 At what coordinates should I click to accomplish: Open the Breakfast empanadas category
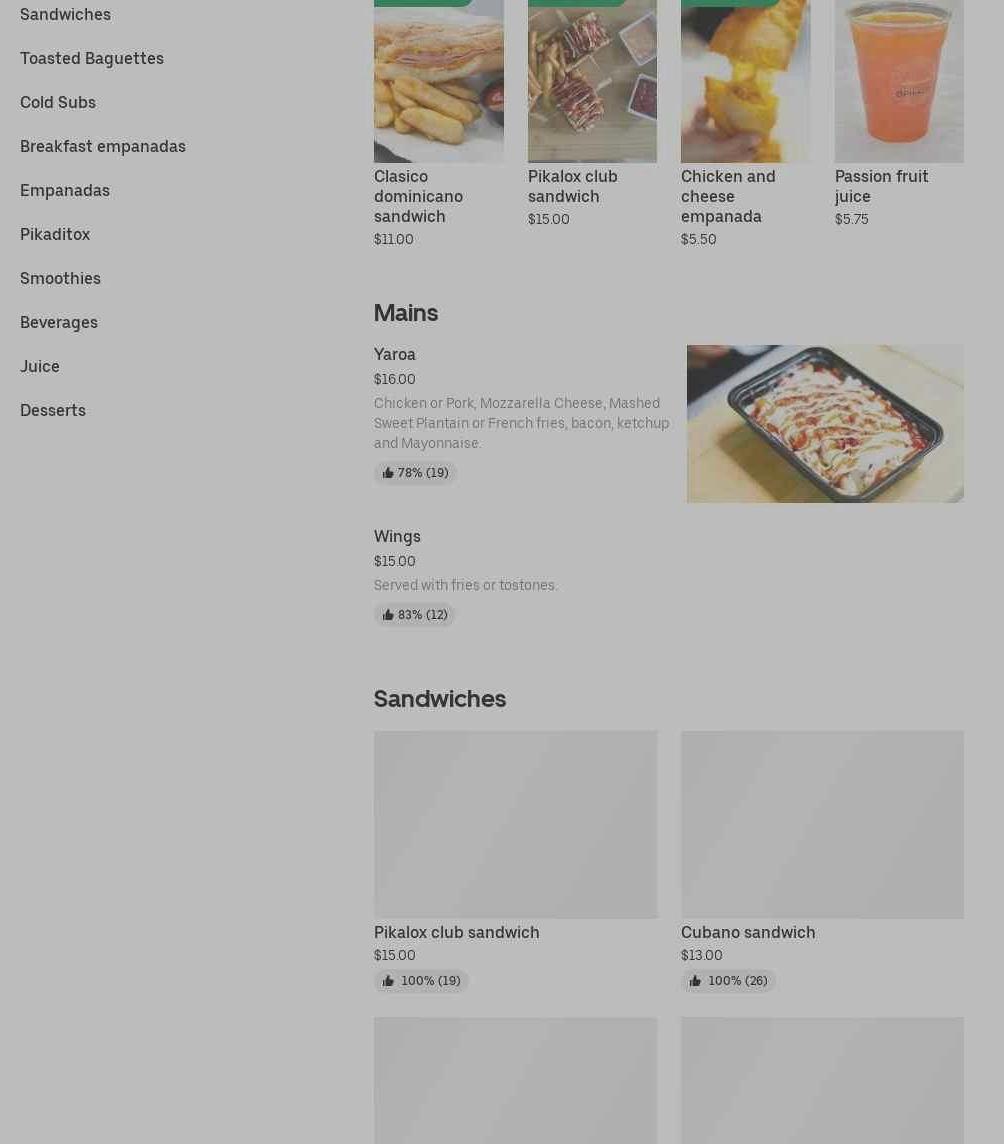click(103, 147)
